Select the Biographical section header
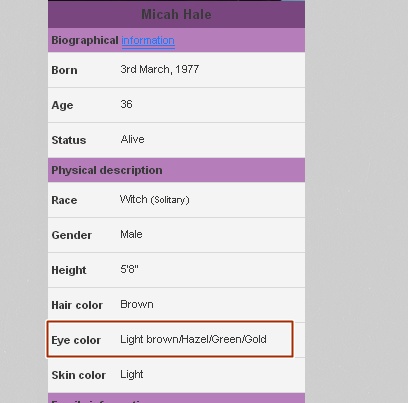The width and height of the screenshot is (408, 403). (x=176, y=40)
